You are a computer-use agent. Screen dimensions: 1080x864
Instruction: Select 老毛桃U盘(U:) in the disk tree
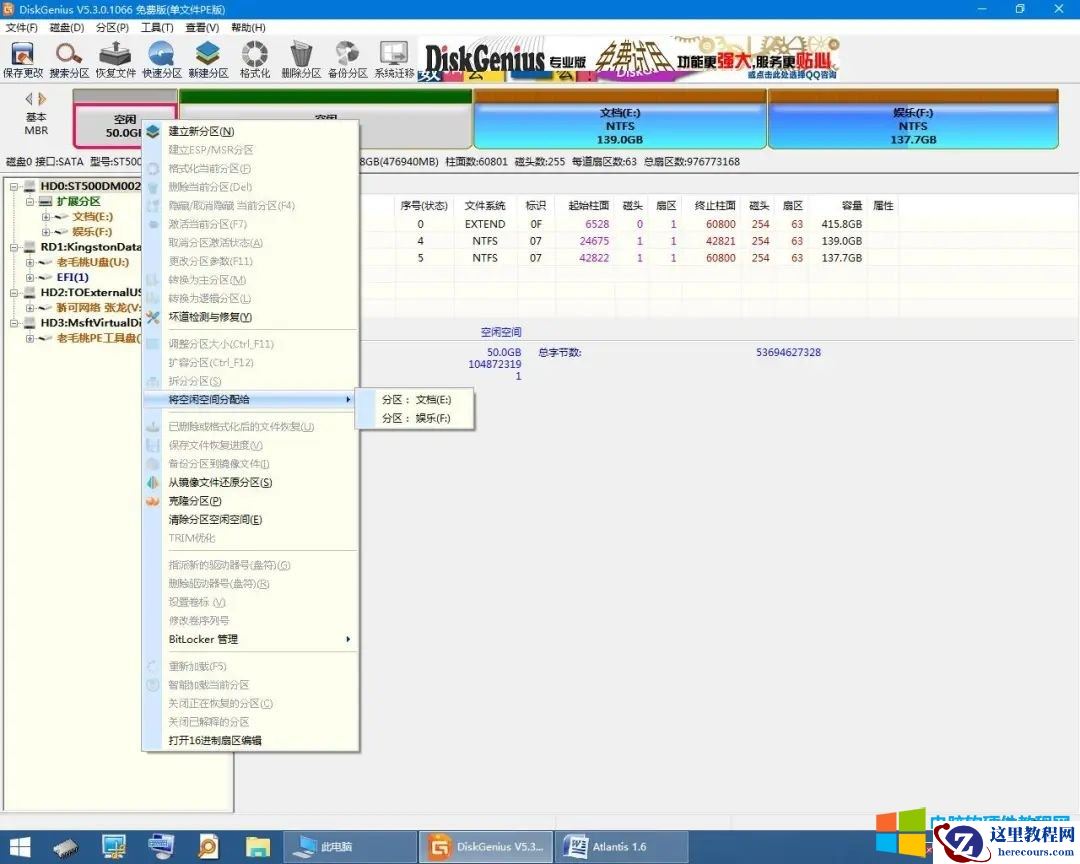pyautogui.click(x=92, y=262)
